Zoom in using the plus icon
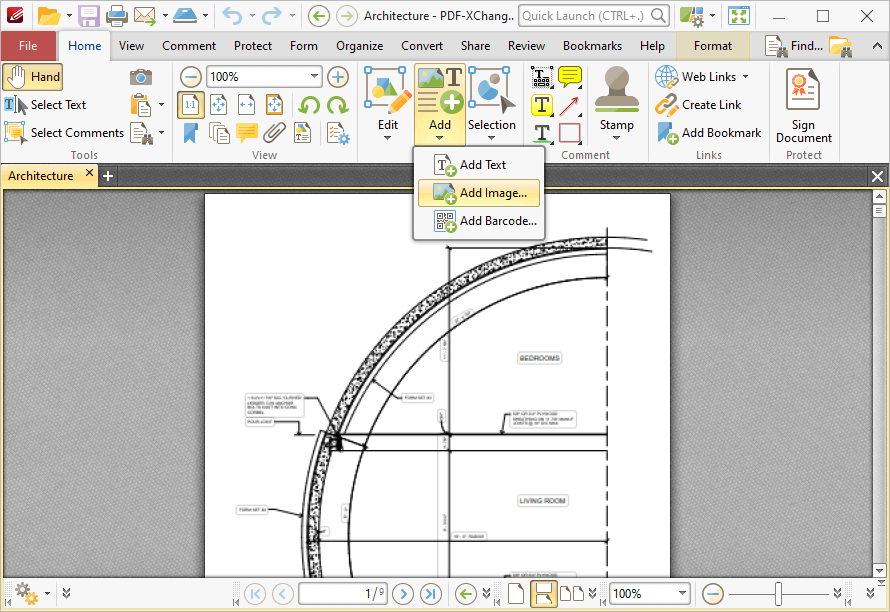The image size is (890, 612). (x=336, y=77)
